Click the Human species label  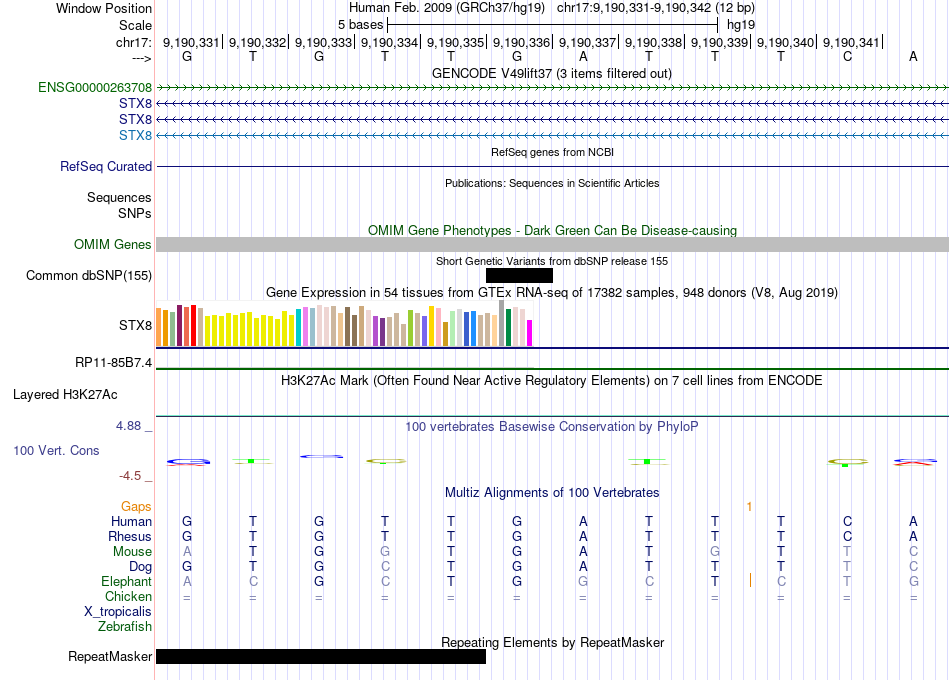131,521
